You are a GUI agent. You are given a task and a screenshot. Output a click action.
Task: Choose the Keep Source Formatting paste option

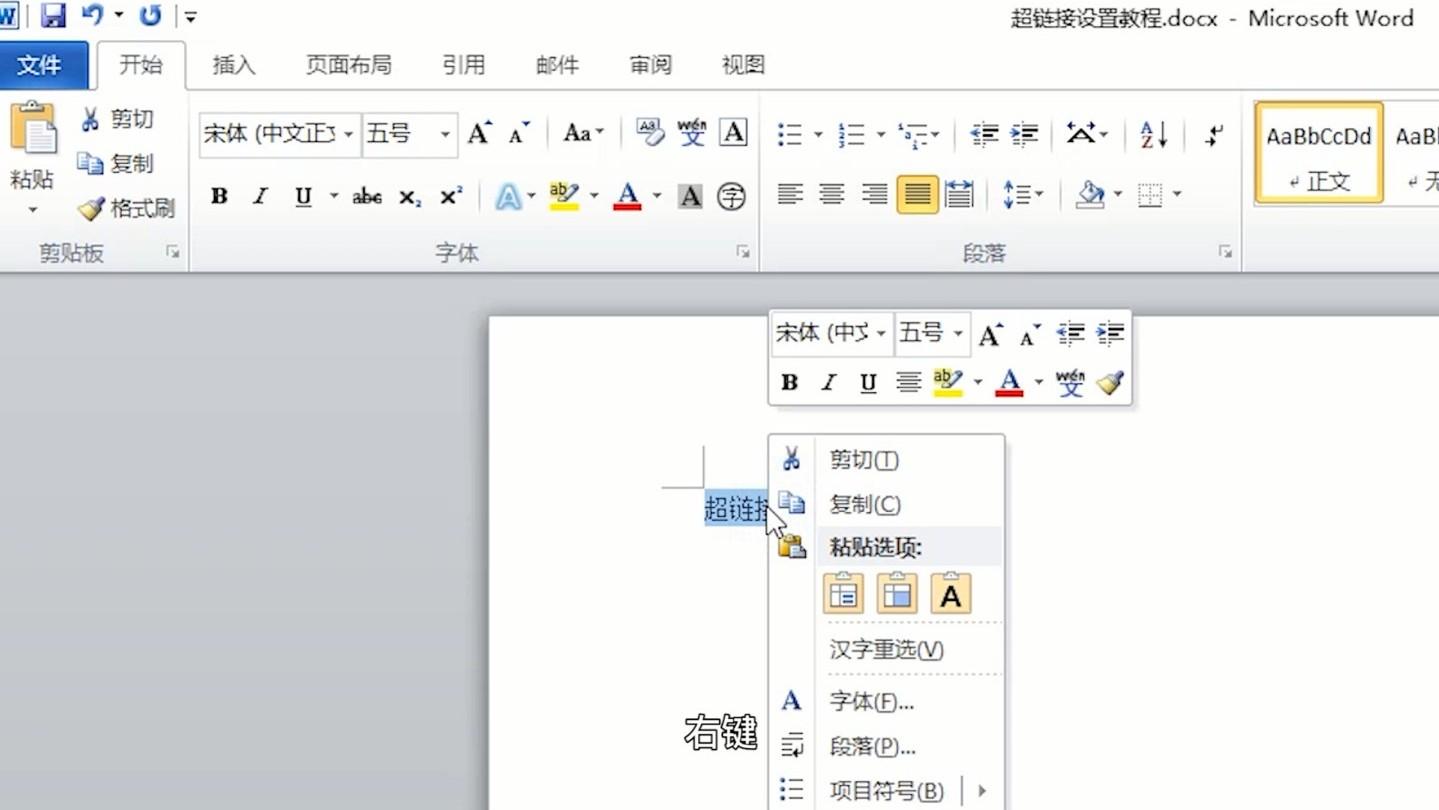click(x=843, y=594)
